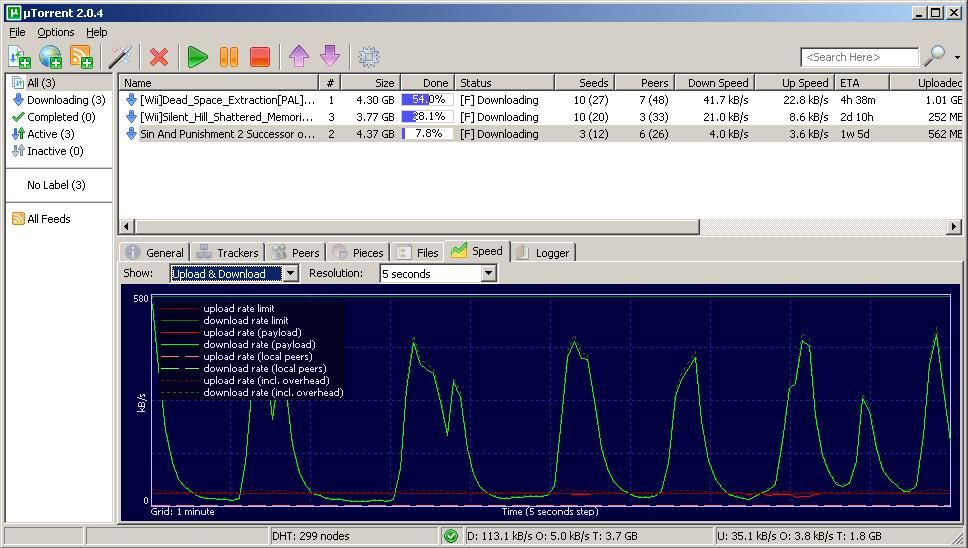This screenshot has width=968, height=548.
Task: Click the 28.1% progress bar
Action: click(427, 117)
